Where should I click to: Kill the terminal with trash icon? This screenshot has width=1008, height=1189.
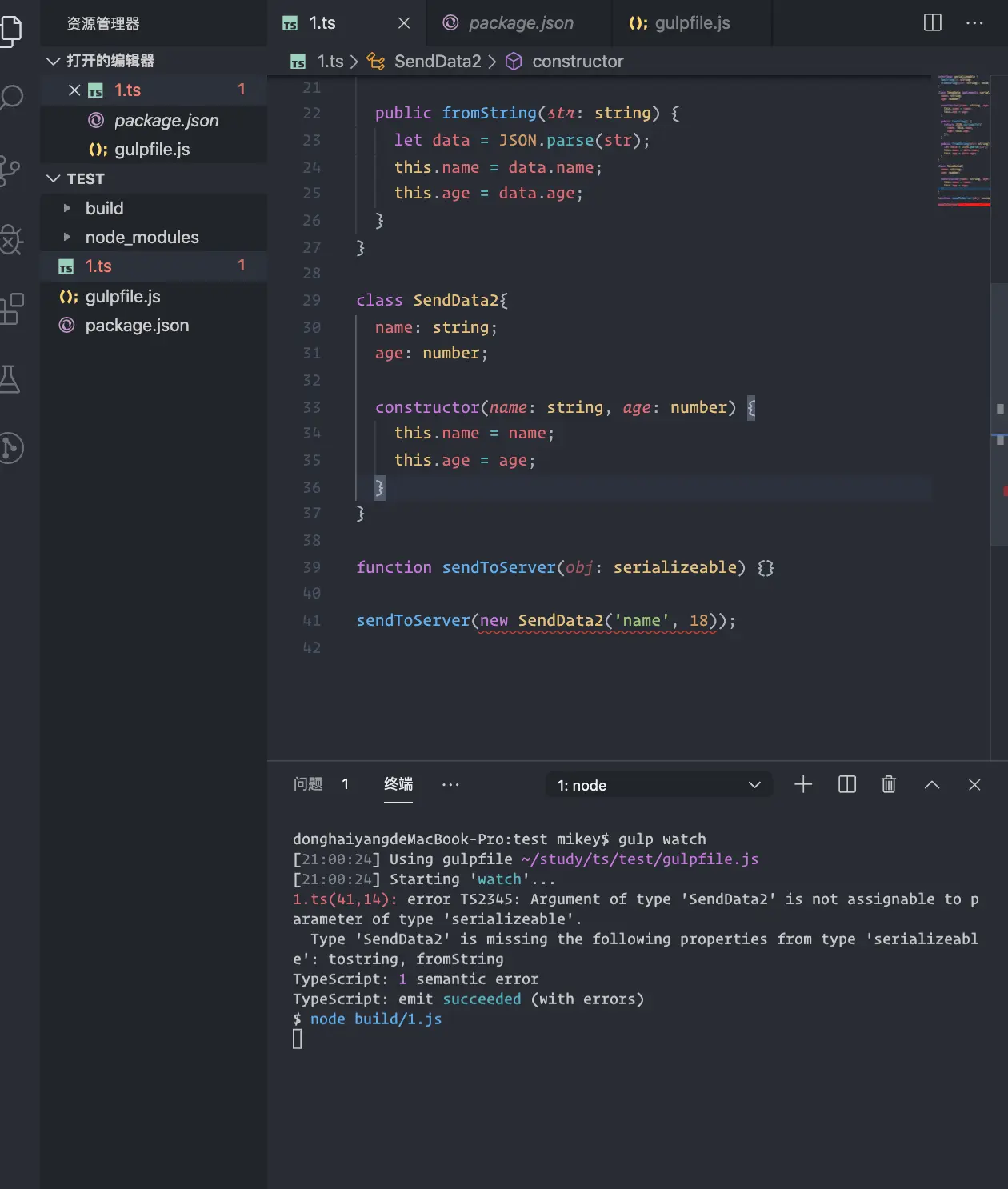[x=889, y=784]
